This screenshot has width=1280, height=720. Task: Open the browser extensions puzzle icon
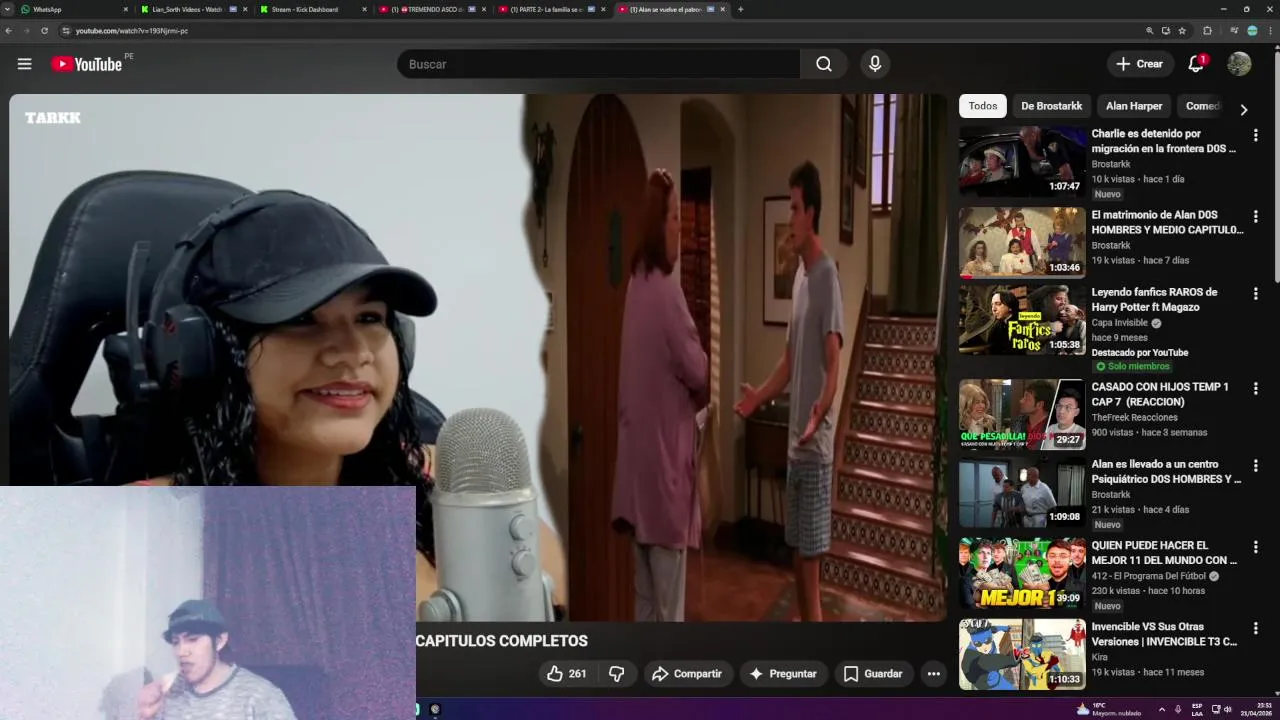[x=1207, y=31]
